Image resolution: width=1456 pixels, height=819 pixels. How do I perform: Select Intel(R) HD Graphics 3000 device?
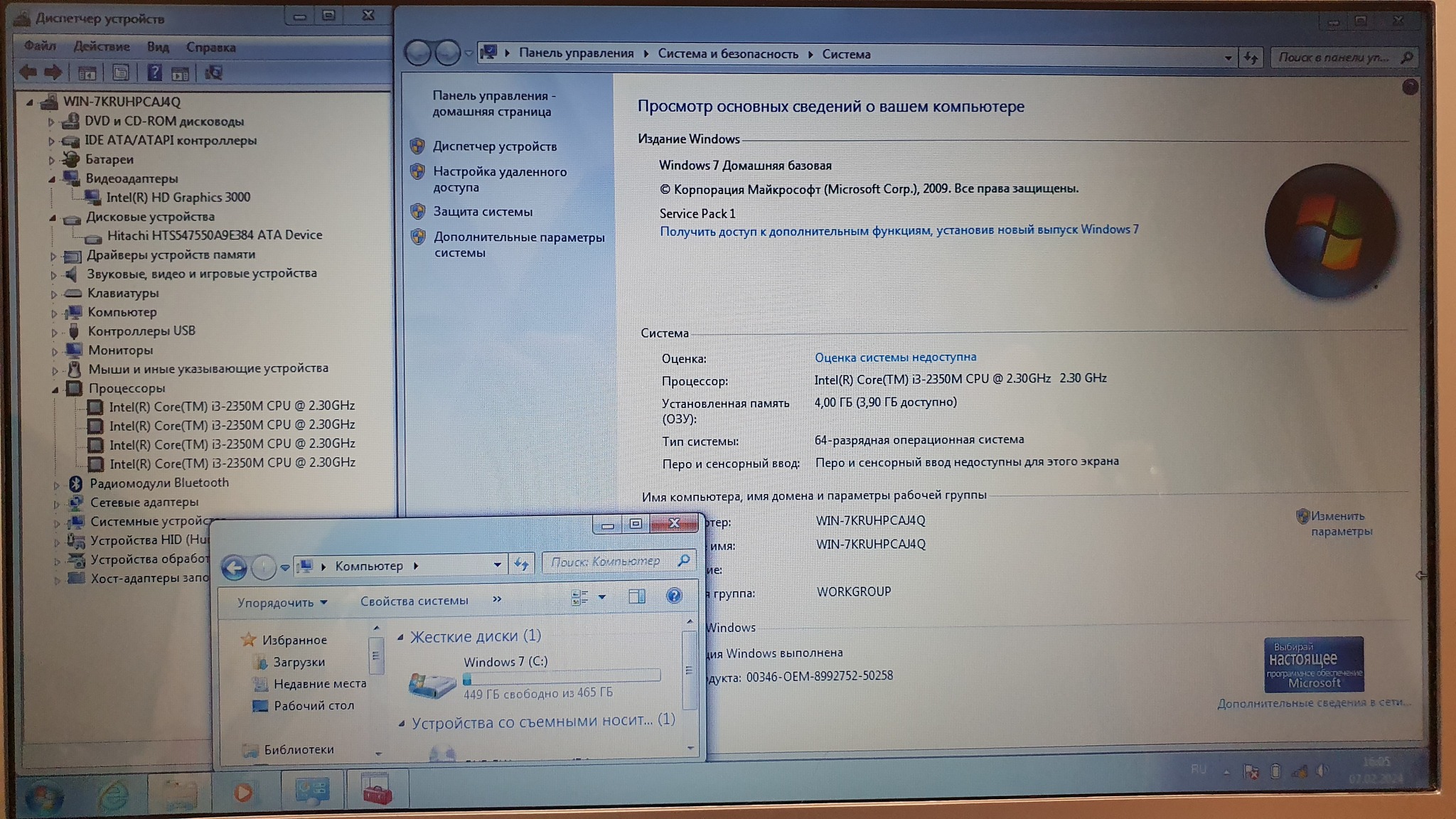click(178, 197)
